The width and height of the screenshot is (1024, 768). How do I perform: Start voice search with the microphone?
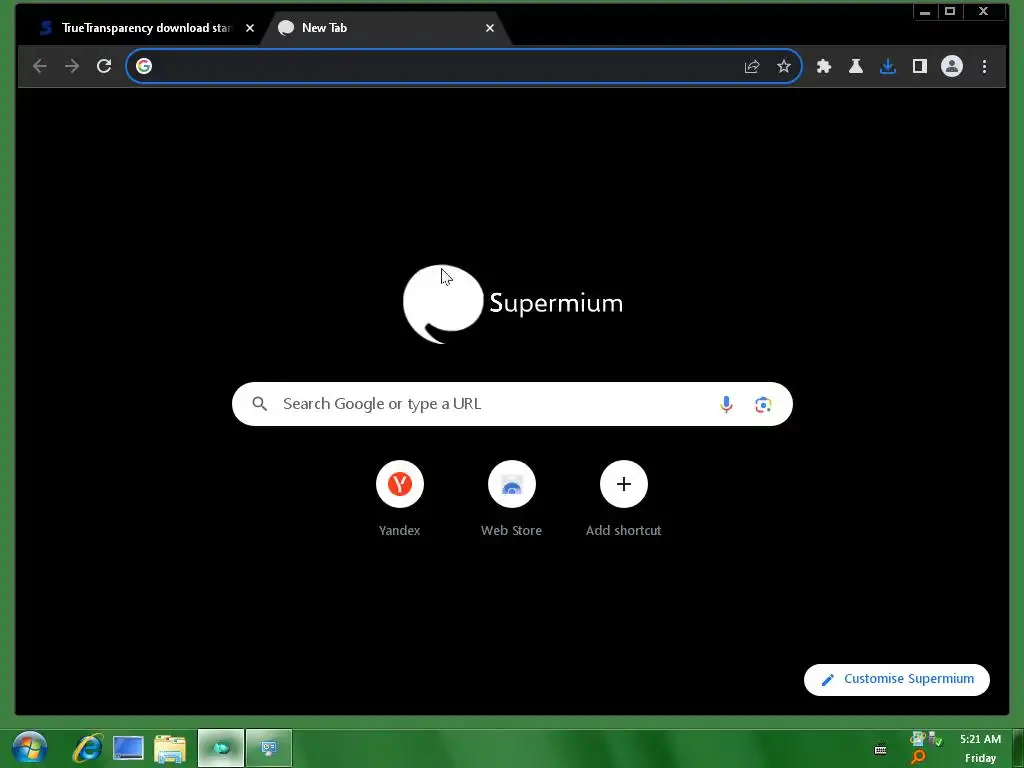click(x=726, y=404)
